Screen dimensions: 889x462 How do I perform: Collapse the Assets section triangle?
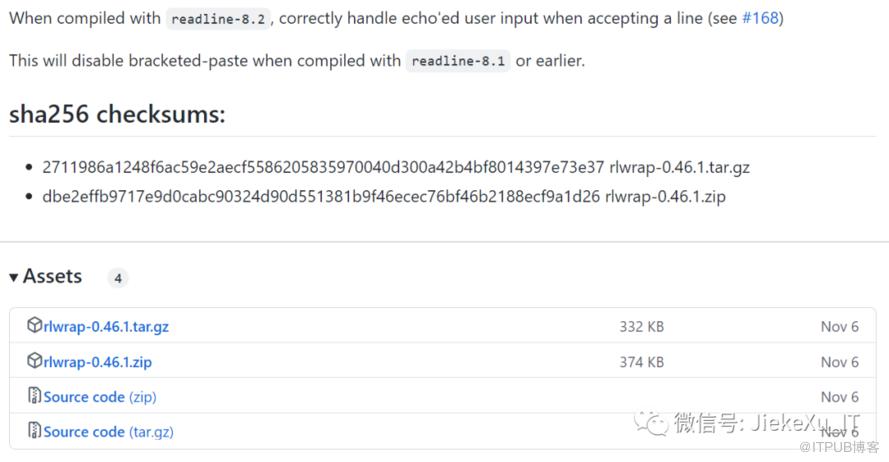[x=14, y=277]
